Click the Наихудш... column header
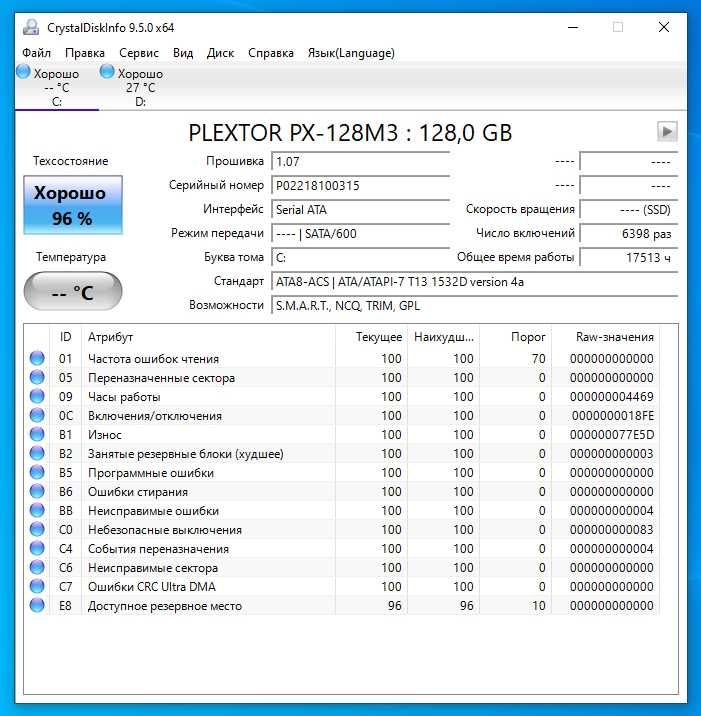This screenshot has width=701, height=716. click(x=443, y=337)
